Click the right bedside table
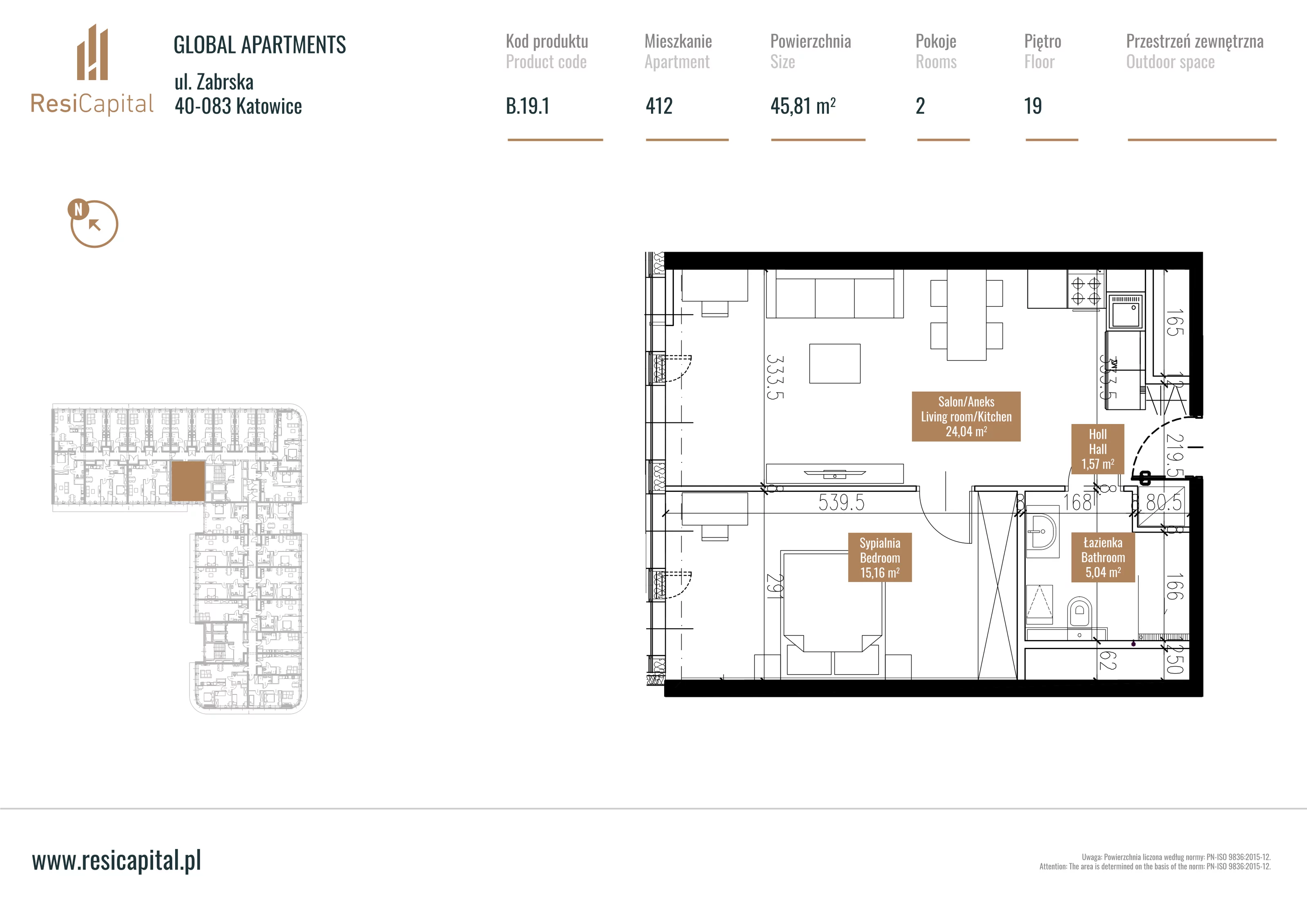 pos(898,667)
